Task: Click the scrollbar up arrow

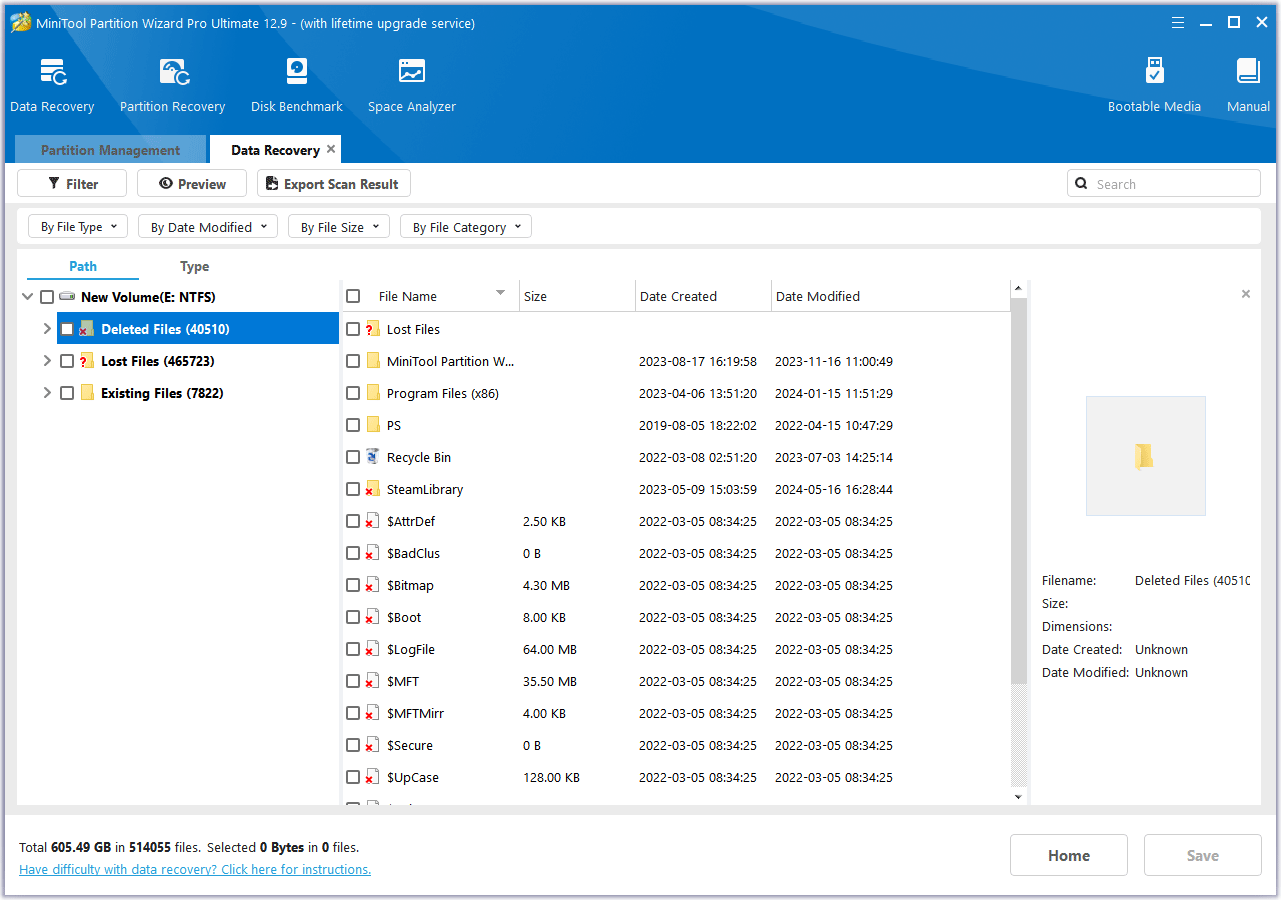Action: pos(1019,289)
